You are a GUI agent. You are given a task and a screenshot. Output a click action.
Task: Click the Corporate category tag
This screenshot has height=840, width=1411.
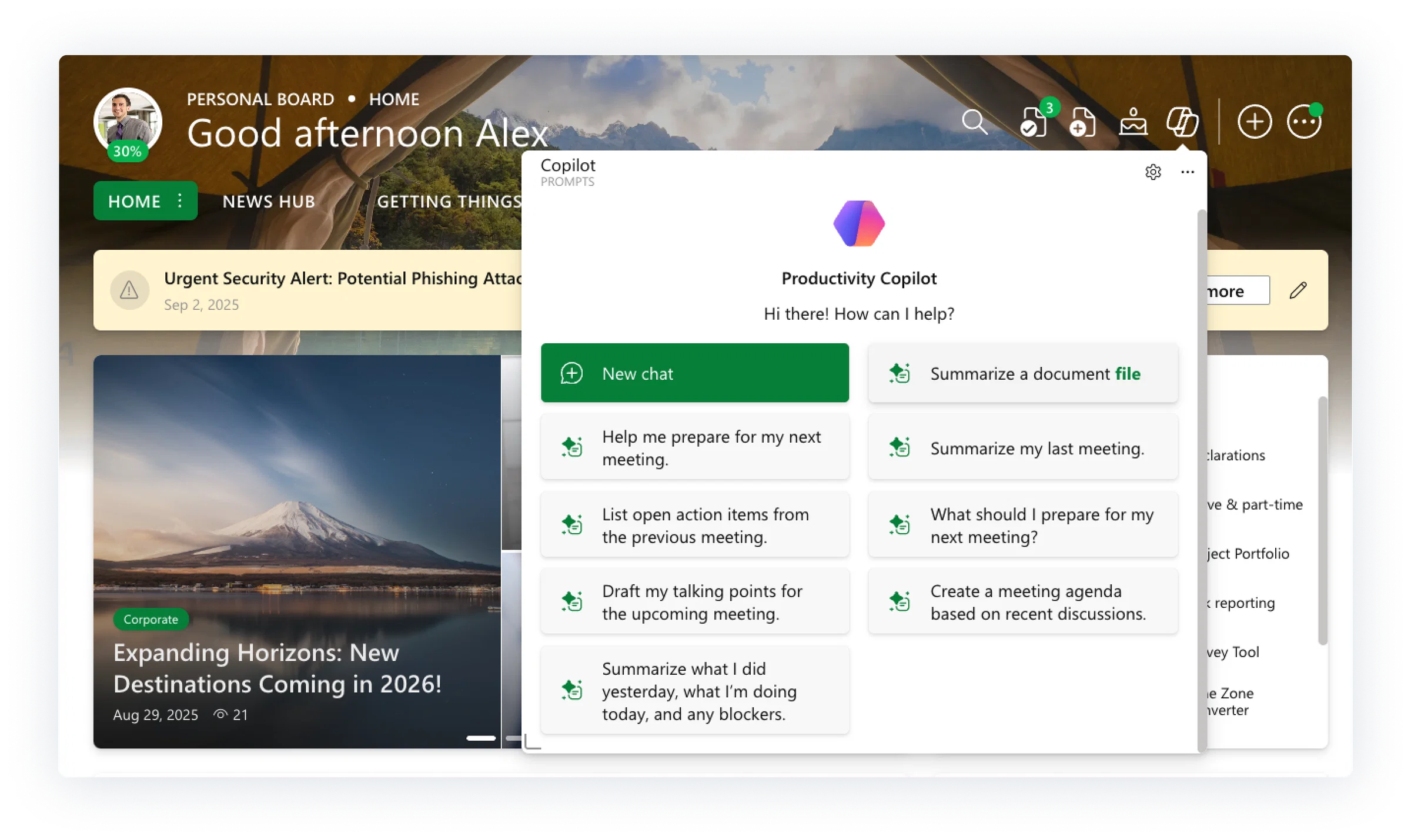[x=151, y=619]
